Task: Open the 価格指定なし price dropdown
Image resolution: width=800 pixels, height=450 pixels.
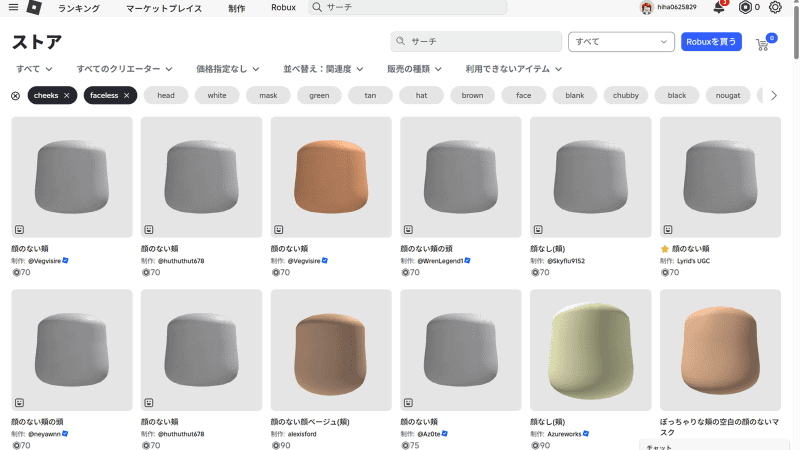Action: click(228, 69)
